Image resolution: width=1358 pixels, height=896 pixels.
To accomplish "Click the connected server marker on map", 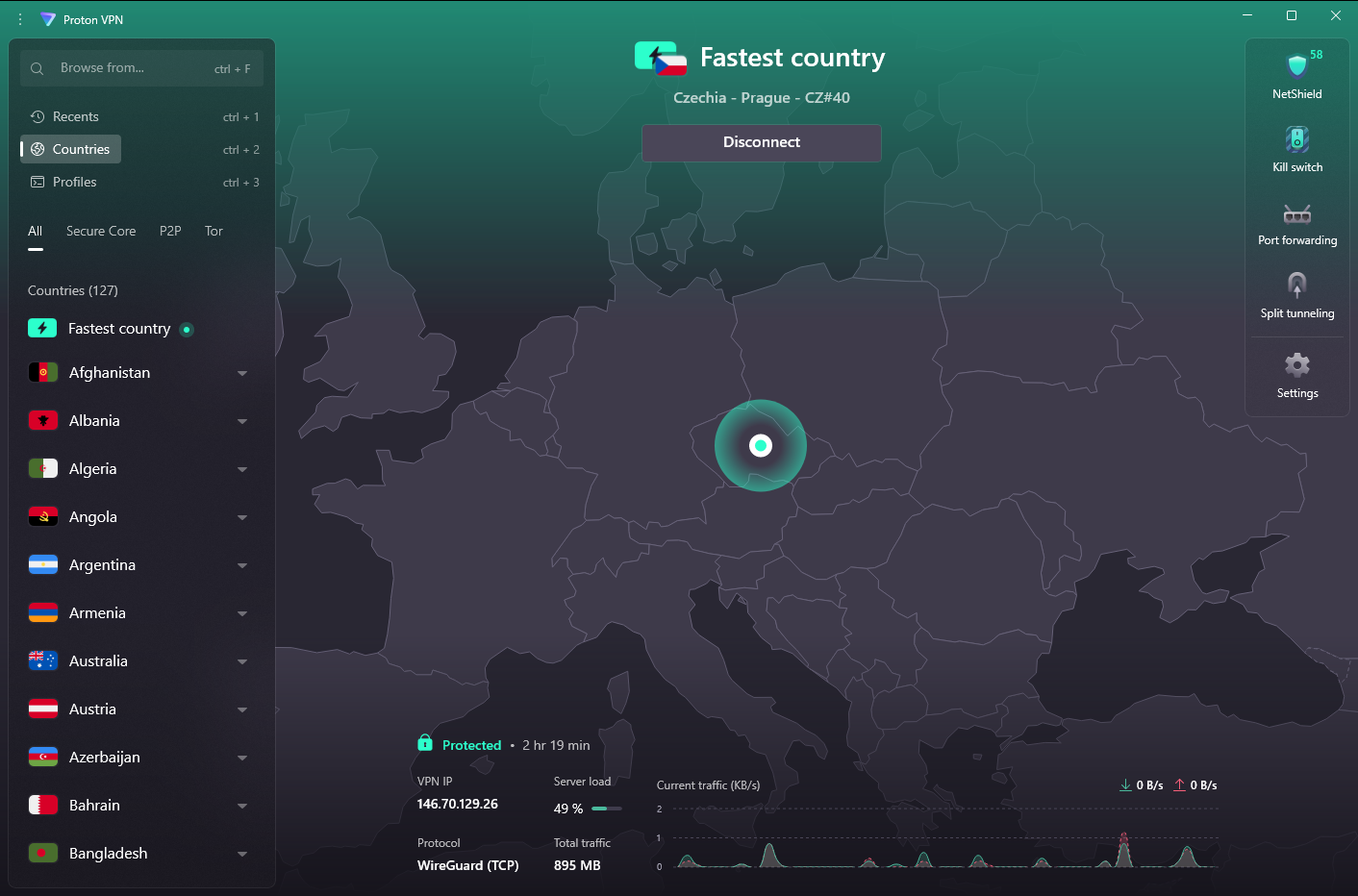I will tap(761, 445).
